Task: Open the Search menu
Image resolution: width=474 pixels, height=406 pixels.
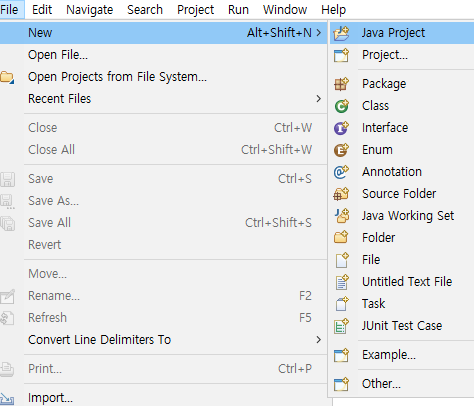Action: click(145, 10)
